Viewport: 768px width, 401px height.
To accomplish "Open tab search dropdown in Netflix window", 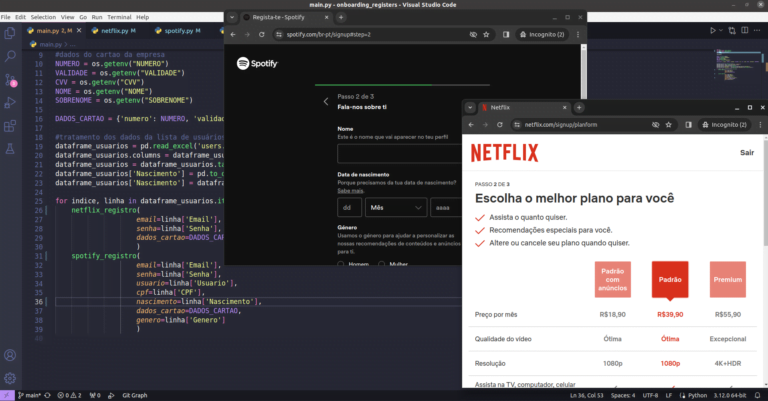I will coord(470,108).
